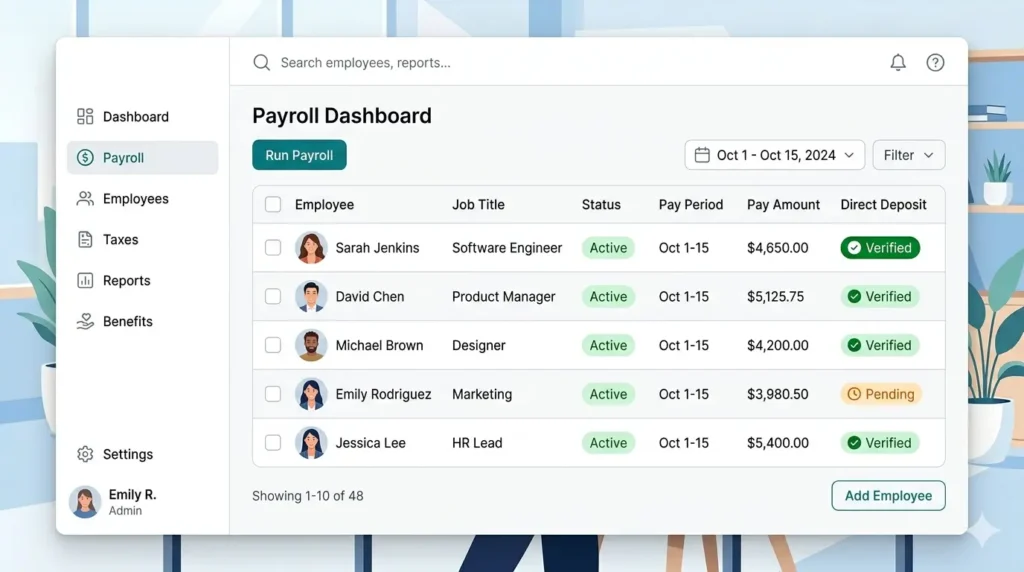Click the Dashboard grid icon

click(x=85, y=116)
